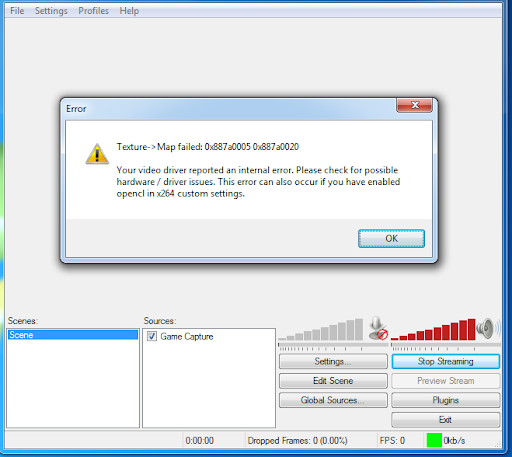The width and height of the screenshot is (512, 457).
Task: Close the Error dialog with X
Action: click(414, 105)
